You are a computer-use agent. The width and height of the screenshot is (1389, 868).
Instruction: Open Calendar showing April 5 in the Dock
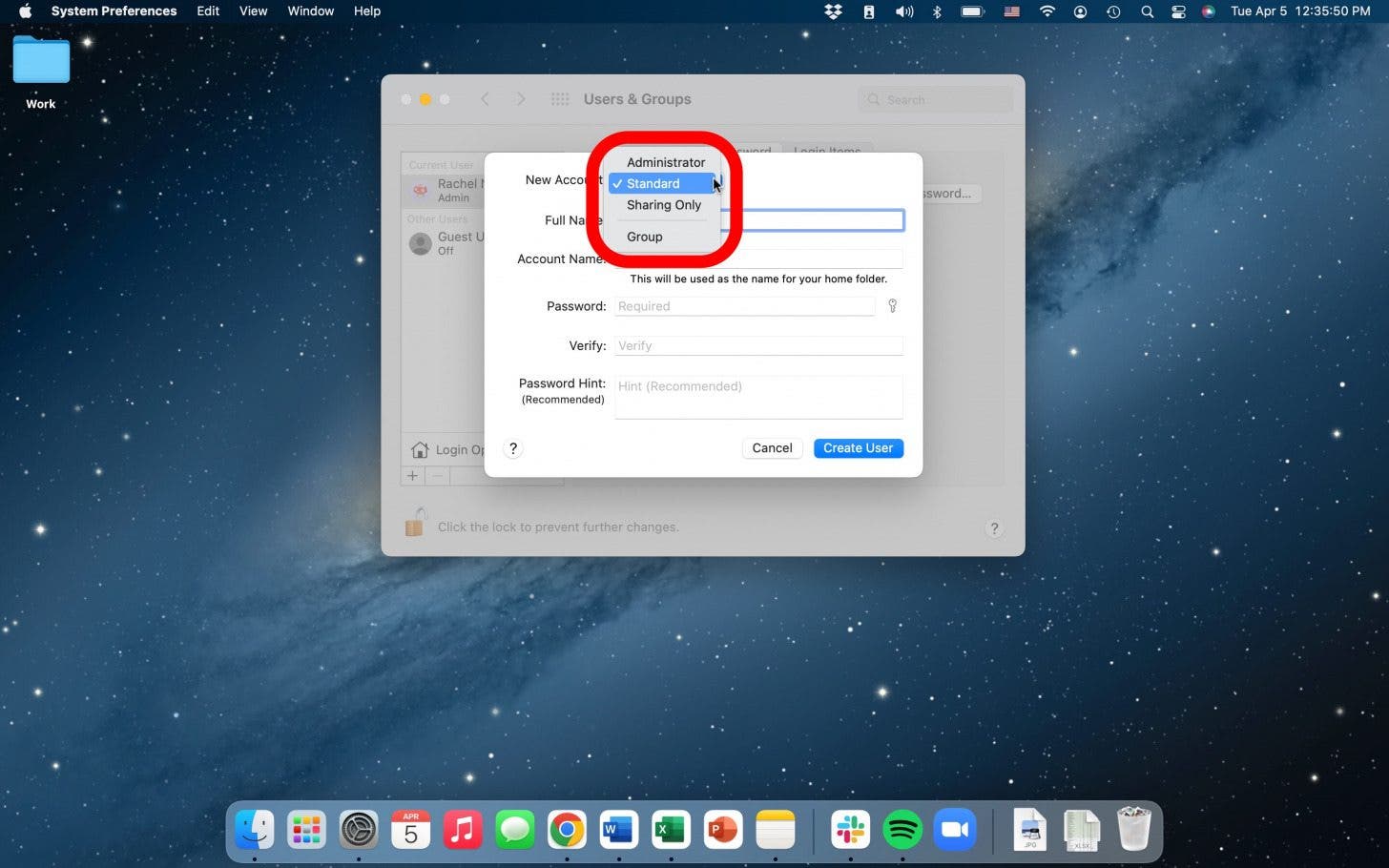pyautogui.click(x=410, y=829)
